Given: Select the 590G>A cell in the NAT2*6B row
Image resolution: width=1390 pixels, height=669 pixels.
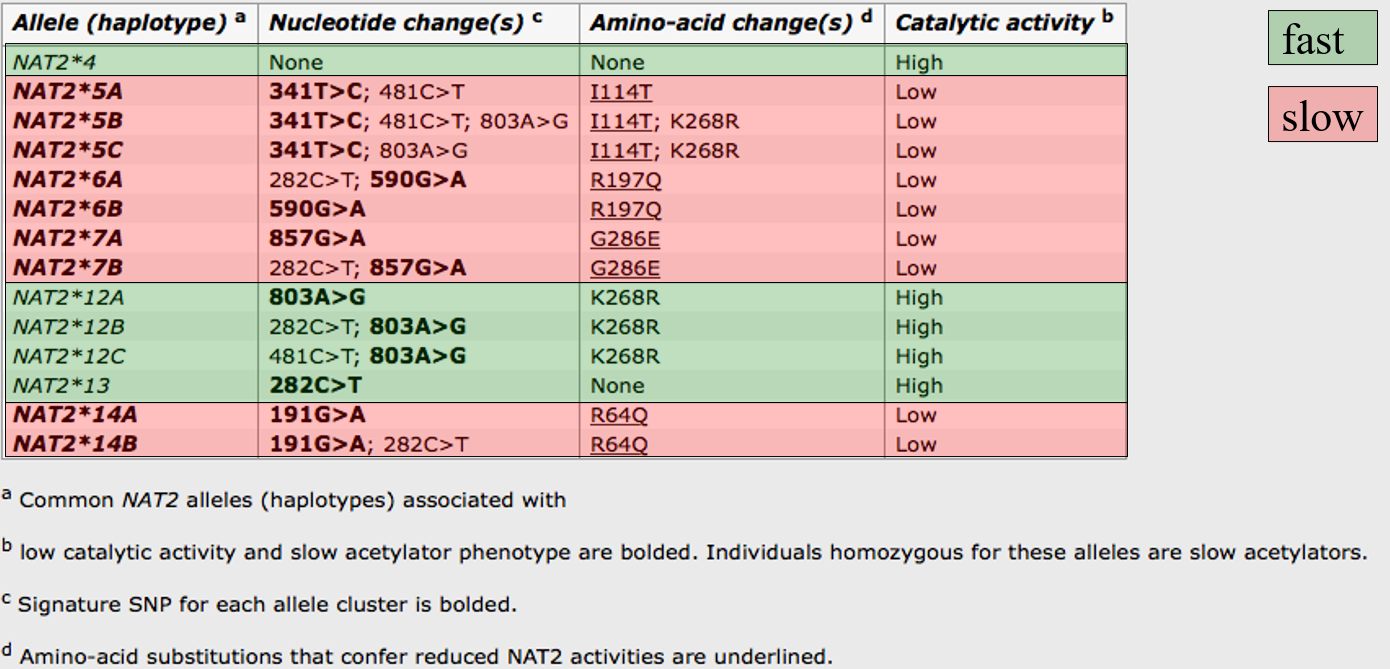Looking at the screenshot, I should (x=317, y=210).
